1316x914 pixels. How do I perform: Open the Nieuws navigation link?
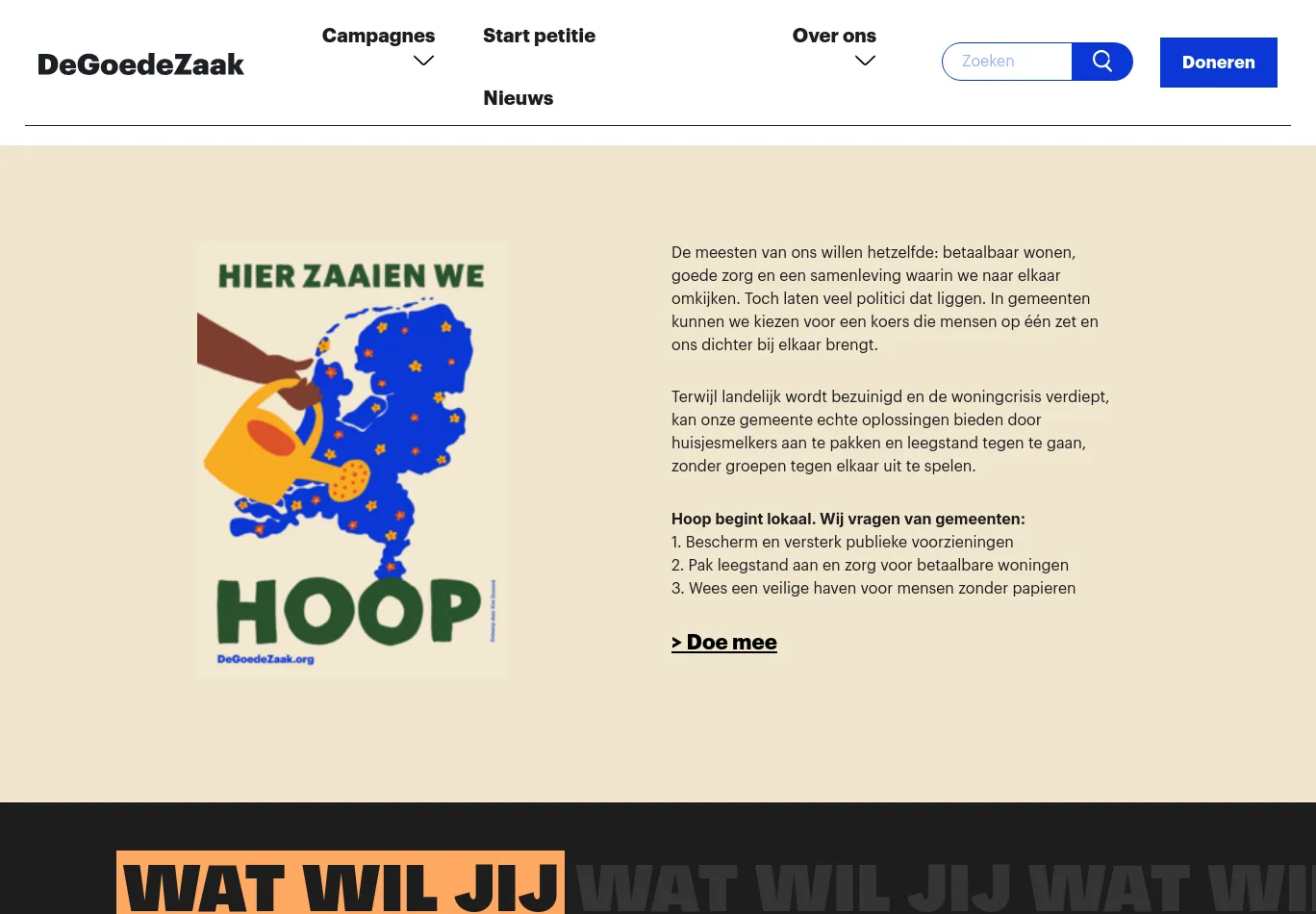click(518, 98)
